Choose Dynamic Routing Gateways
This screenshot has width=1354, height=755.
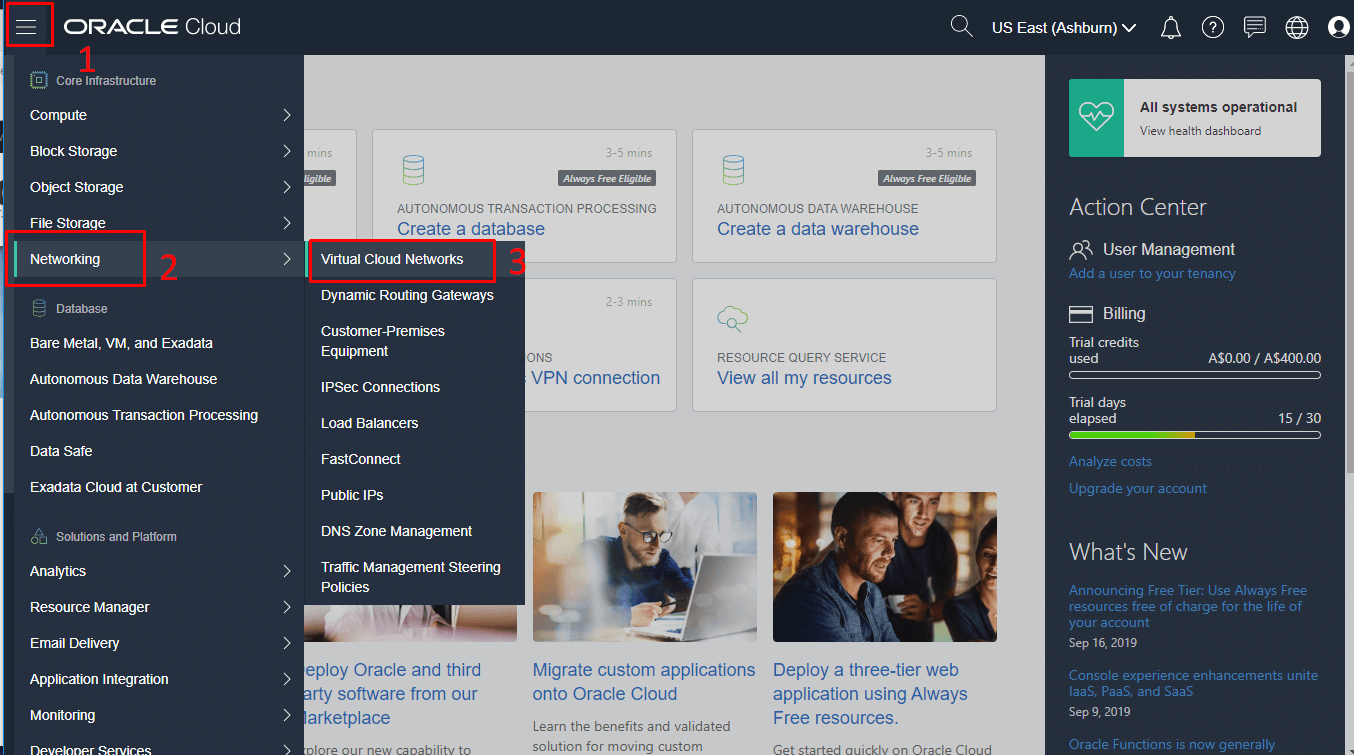[407, 295]
